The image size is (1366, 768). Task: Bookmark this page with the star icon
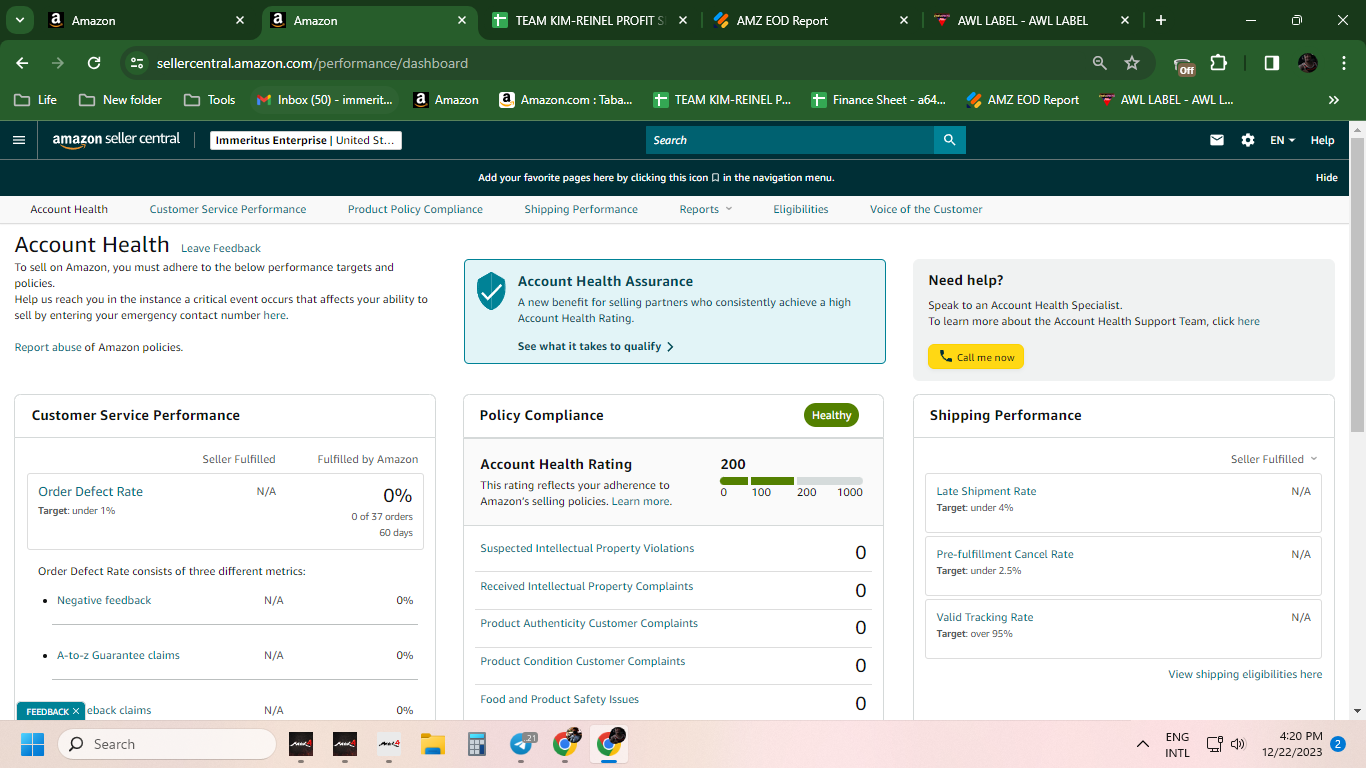pos(1132,63)
